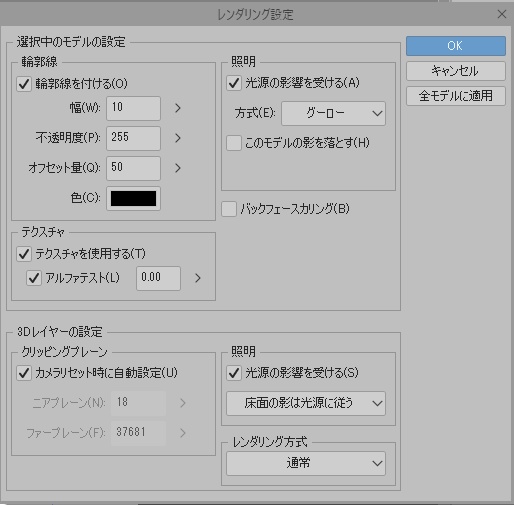The width and height of the screenshot is (514, 505).
Task: Click the オフセット量(Q) input field
Action: 133,168
